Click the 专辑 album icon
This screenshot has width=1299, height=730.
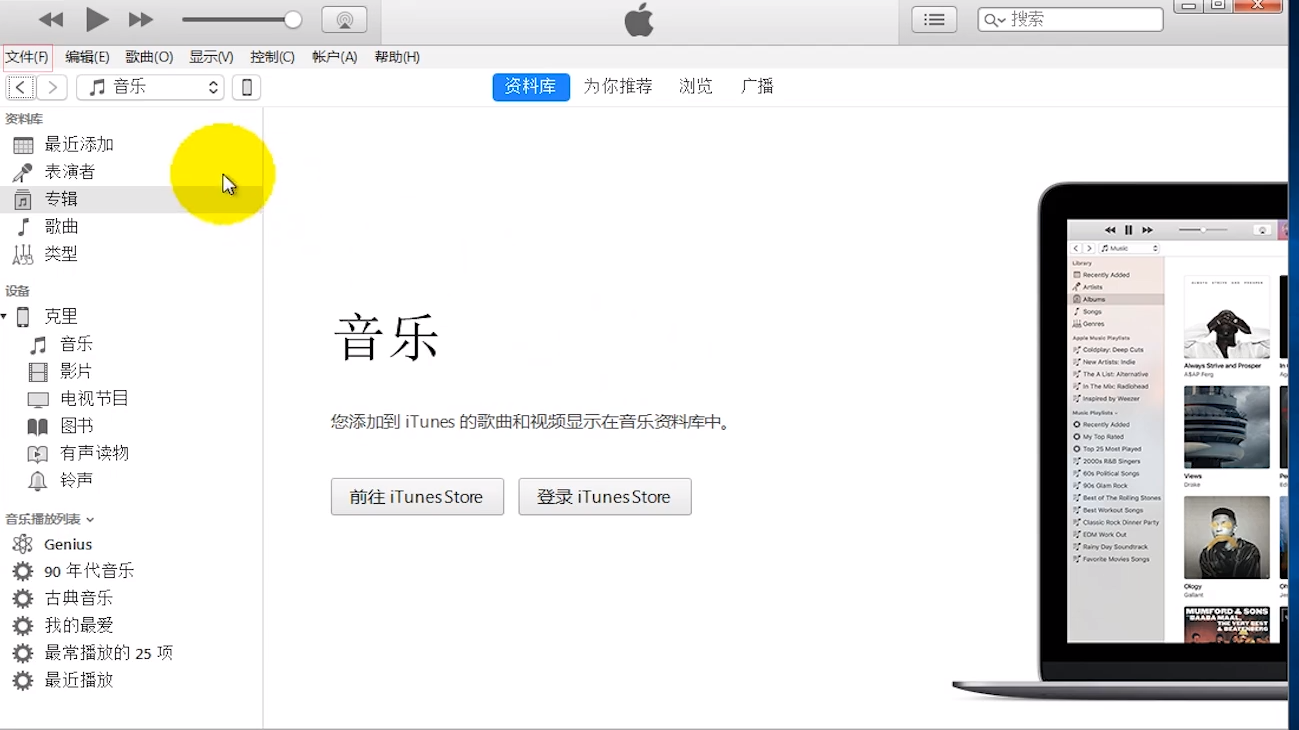point(22,199)
